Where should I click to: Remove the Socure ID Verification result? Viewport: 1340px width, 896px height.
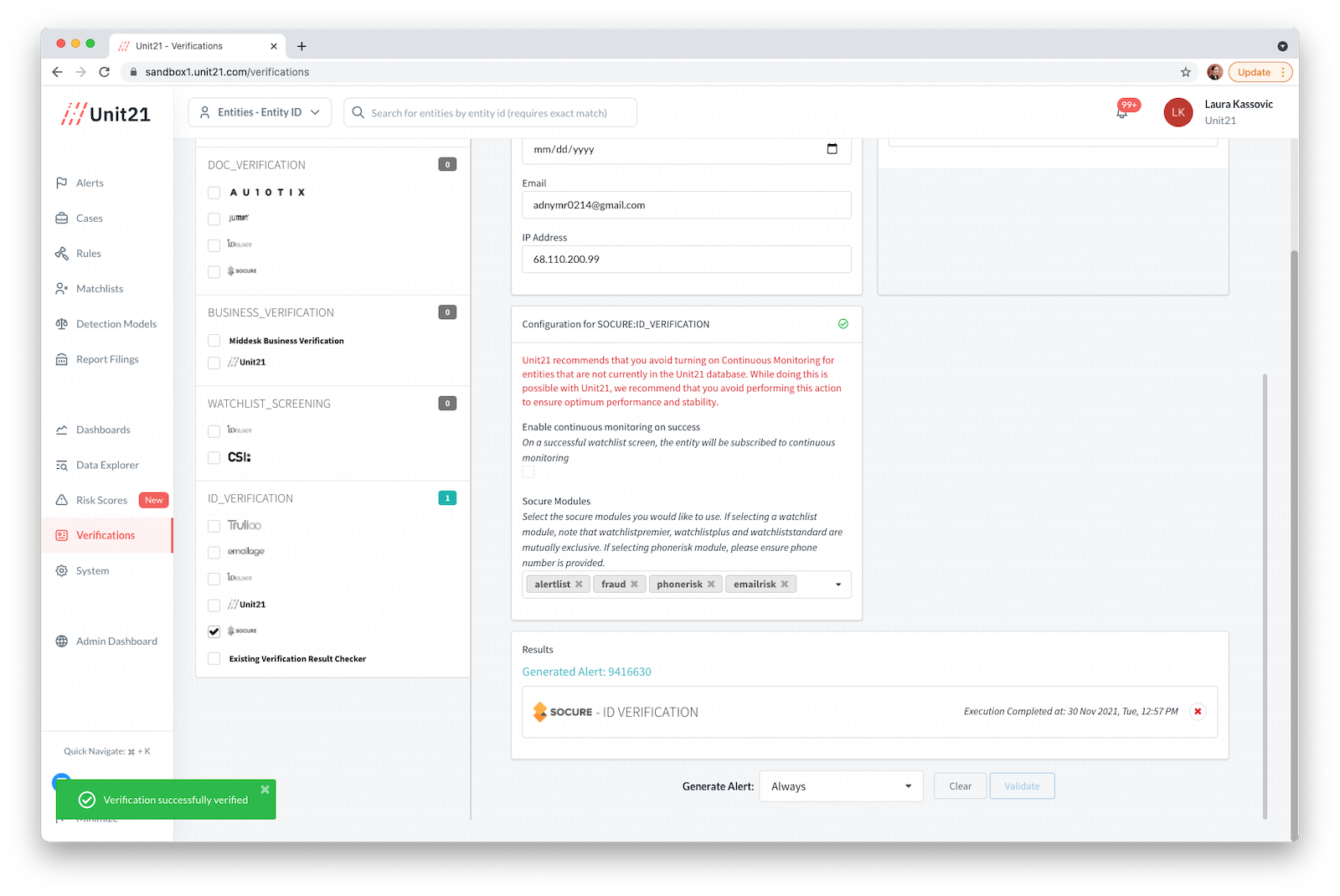(x=1198, y=711)
